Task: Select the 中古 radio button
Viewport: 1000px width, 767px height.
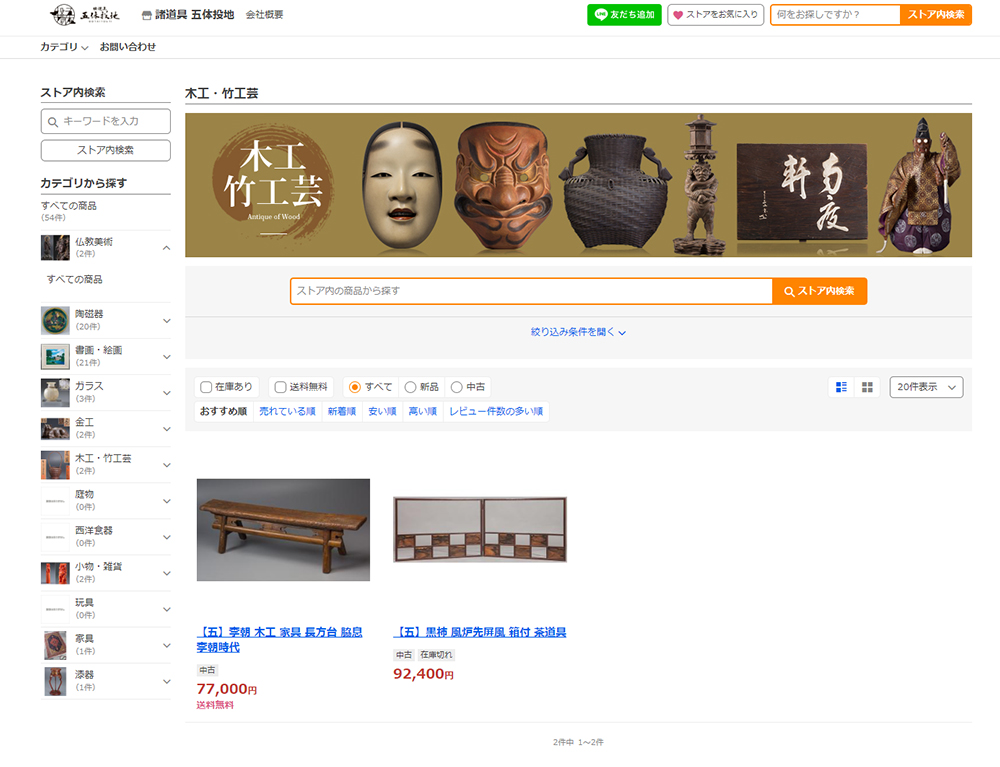Action: [457, 387]
